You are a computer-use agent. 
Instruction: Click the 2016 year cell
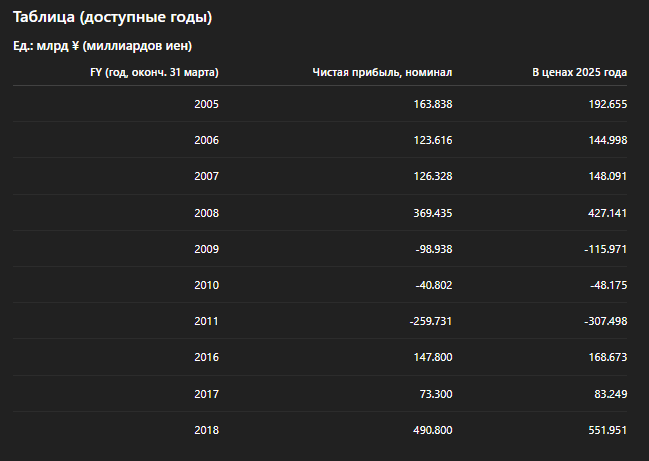(x=206, y=358)
